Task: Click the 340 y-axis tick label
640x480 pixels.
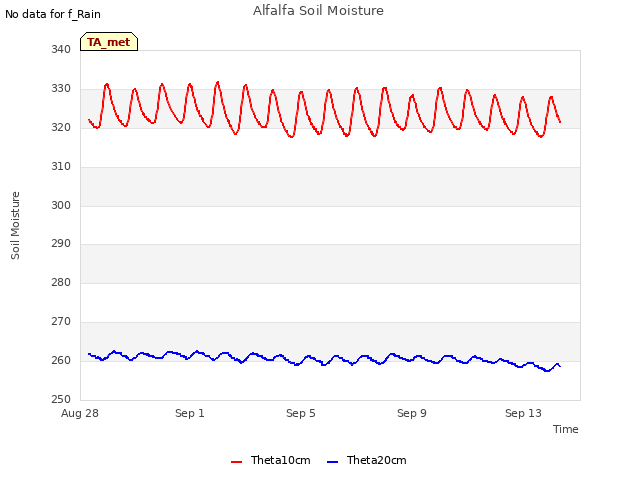Action: click(61, 49)
